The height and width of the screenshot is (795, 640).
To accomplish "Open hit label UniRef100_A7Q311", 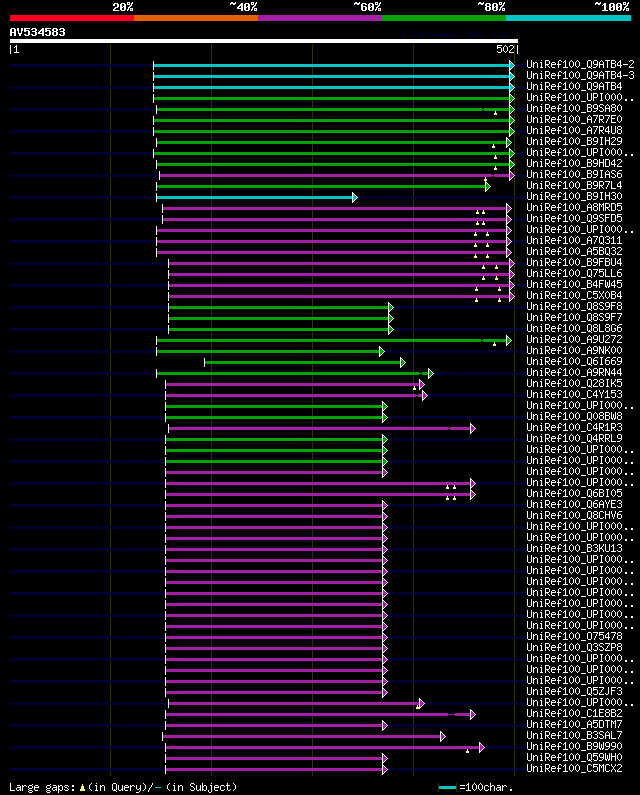I will point(574,240).
